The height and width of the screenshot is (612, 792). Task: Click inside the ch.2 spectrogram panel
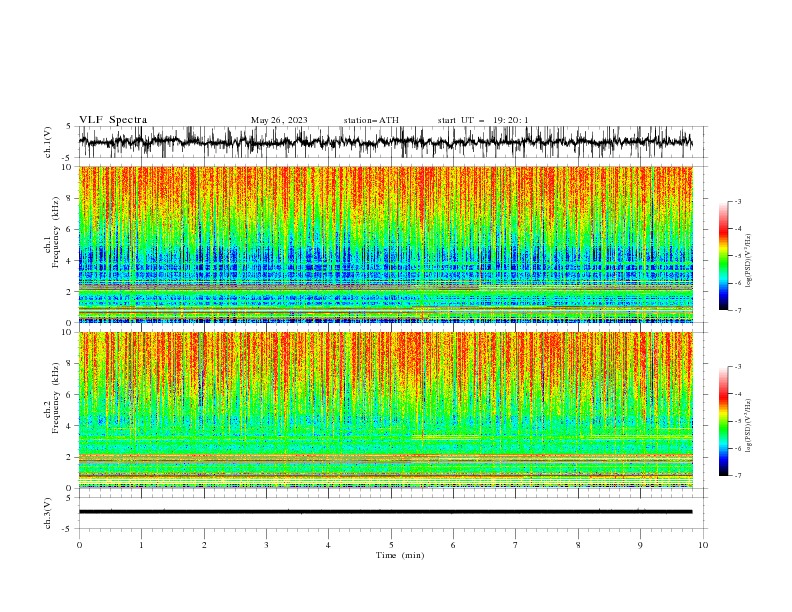pos(386,410)
